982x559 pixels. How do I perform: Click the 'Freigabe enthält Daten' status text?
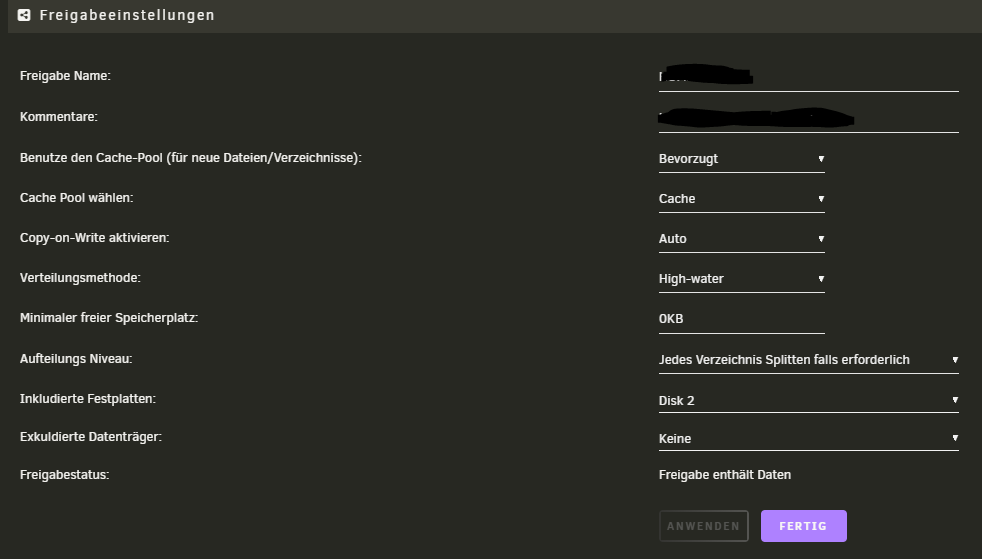pyautogui.click(x=725, y=475)
